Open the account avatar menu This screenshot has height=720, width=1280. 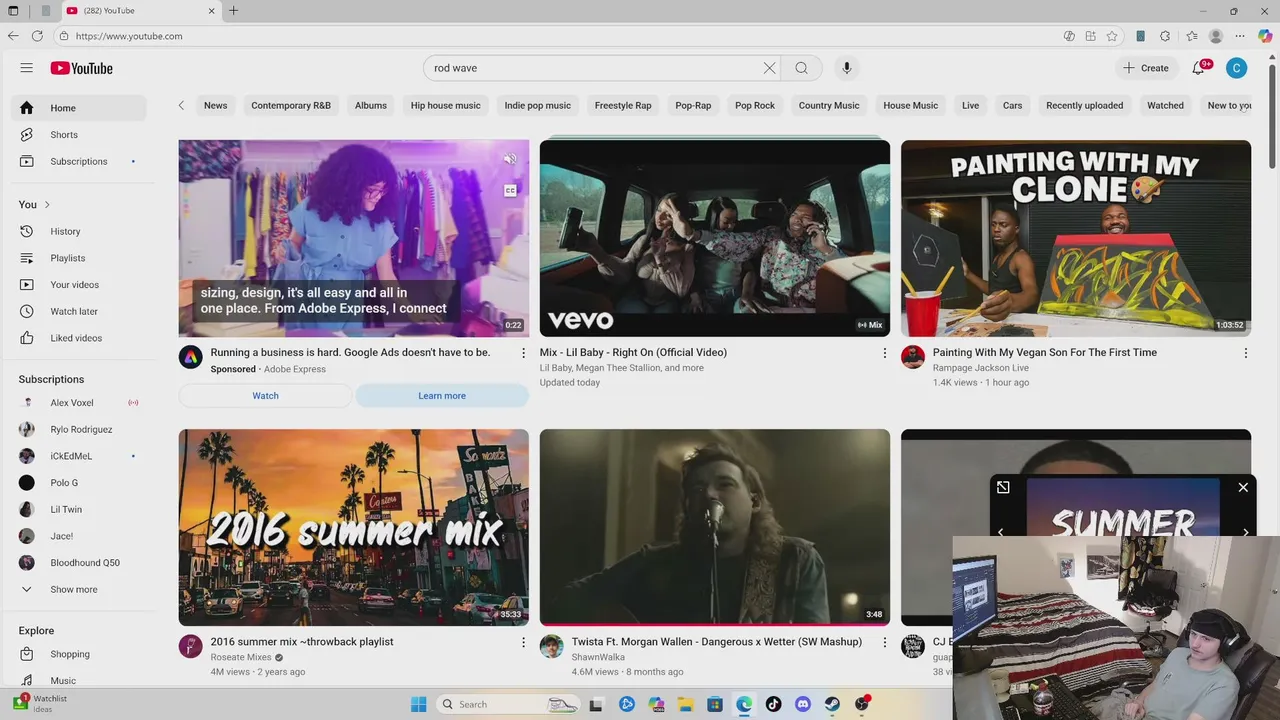click(1237, 68)
